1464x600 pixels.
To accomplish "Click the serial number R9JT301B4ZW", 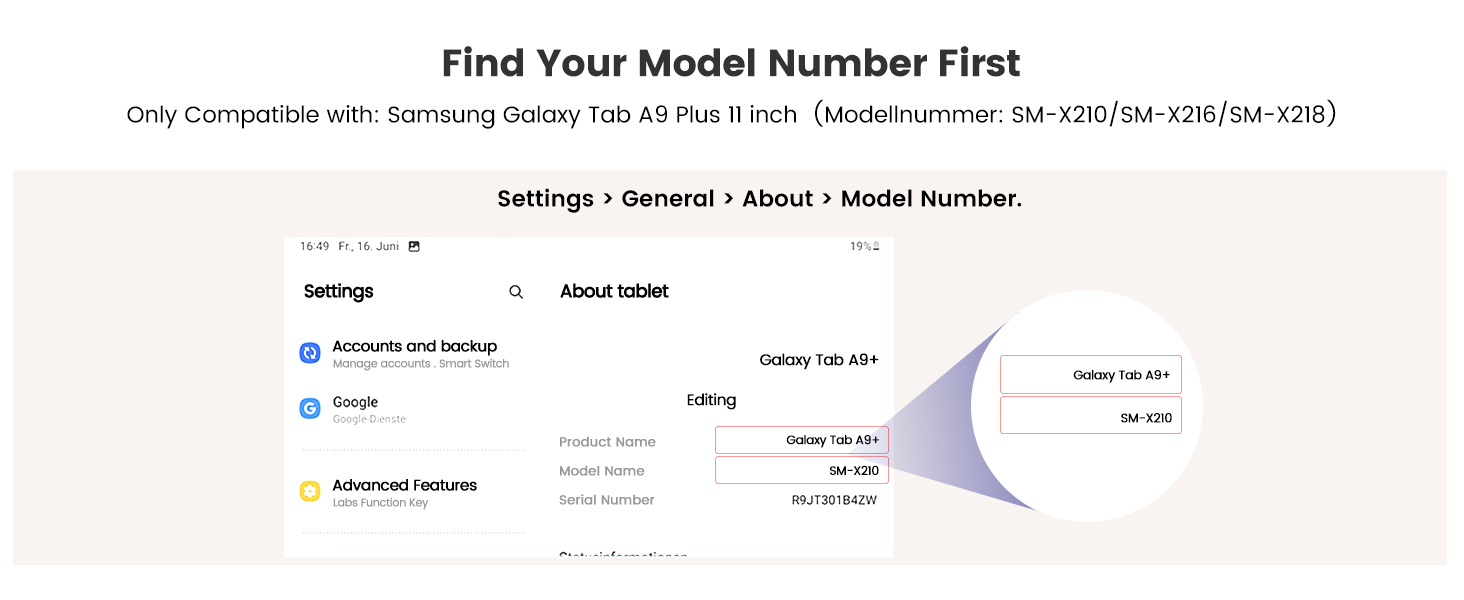I will 834,500.
